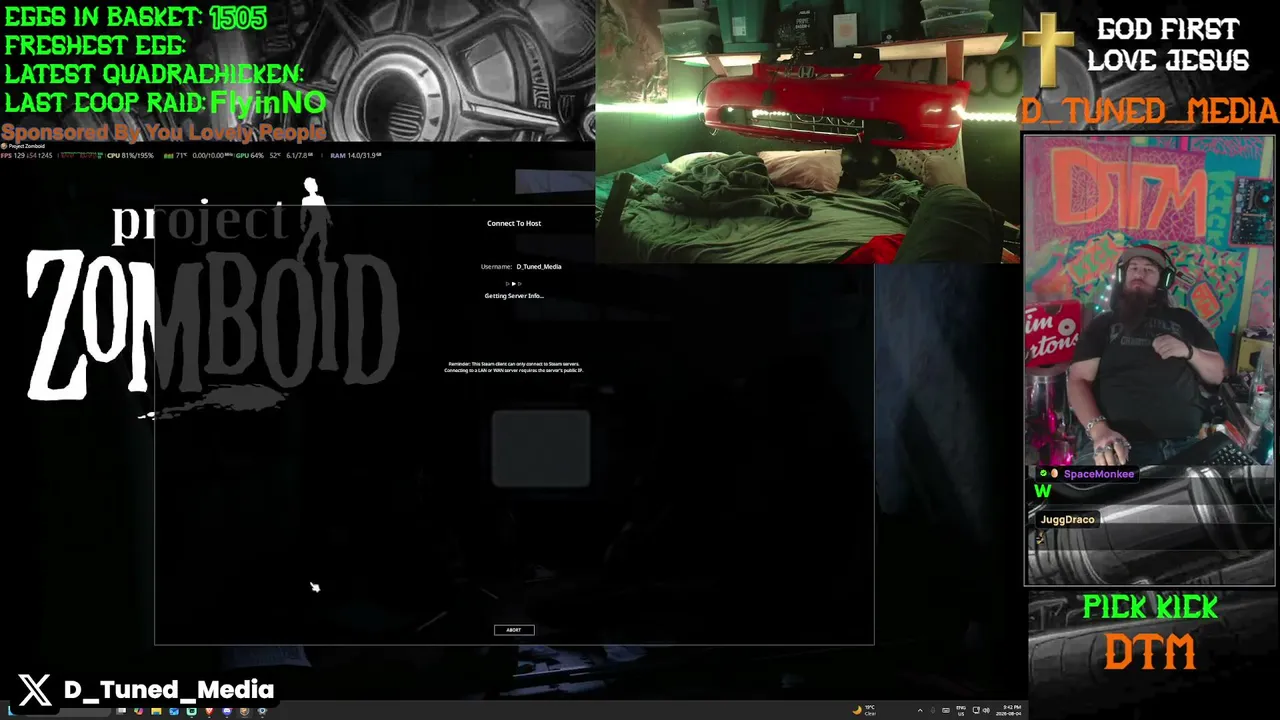Switch the ENG US input language

(x=961, y=711)
